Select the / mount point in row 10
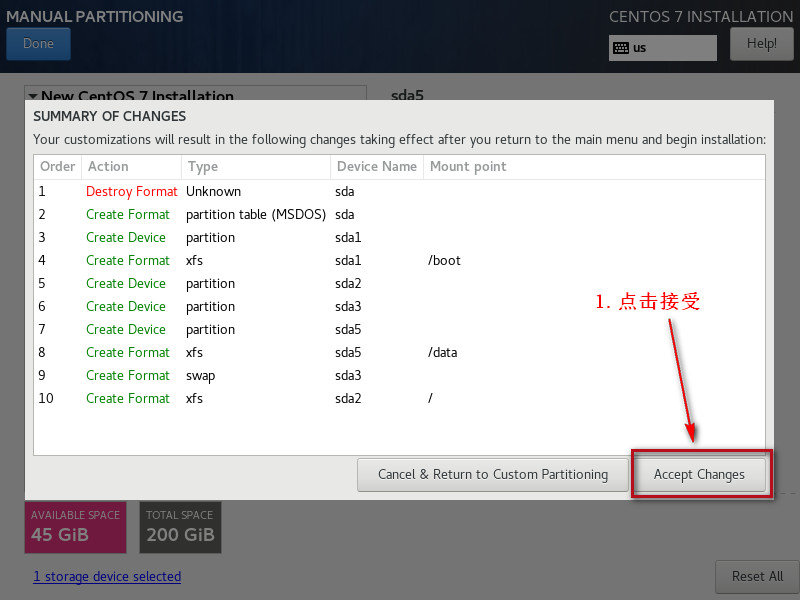 (x=430, y=398)
